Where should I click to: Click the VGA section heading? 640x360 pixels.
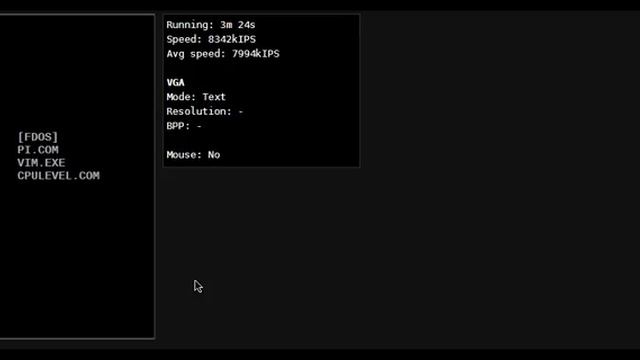pos(176,82)
